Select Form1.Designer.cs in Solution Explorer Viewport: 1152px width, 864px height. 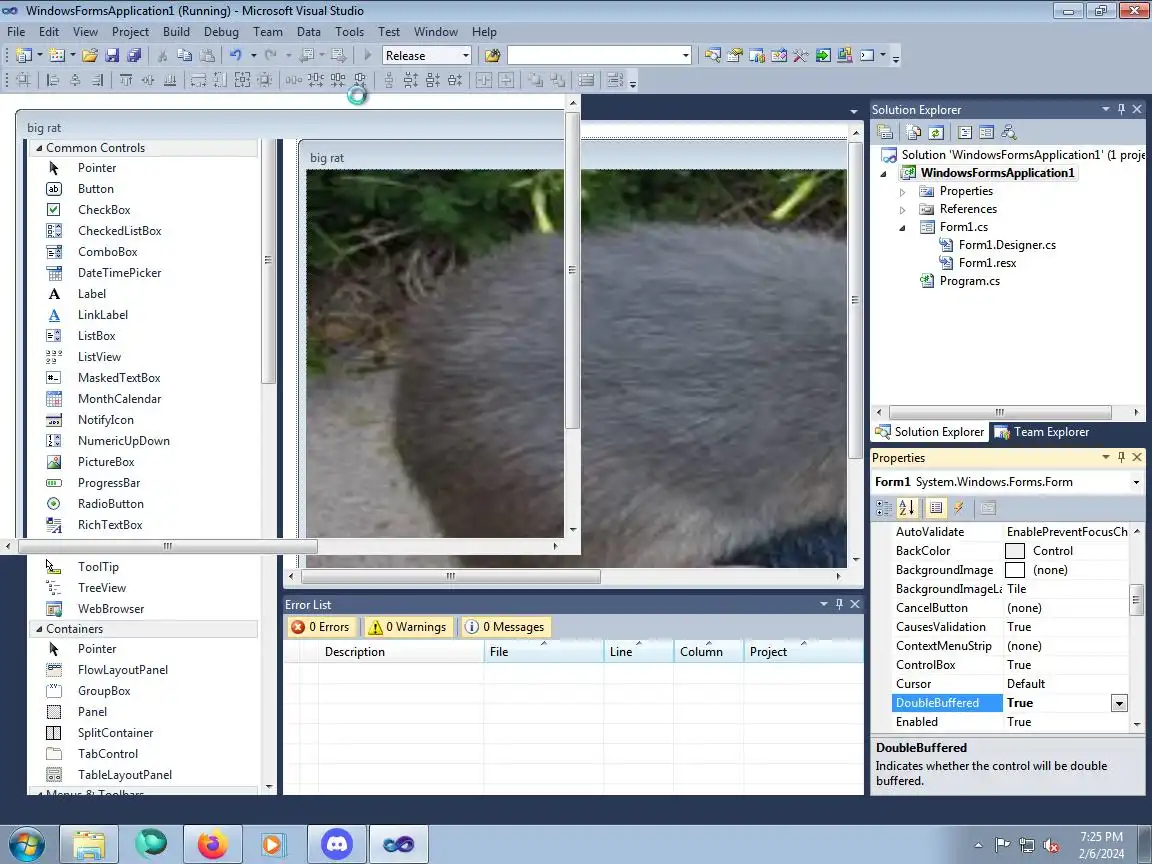click(x=1007, y=245)
